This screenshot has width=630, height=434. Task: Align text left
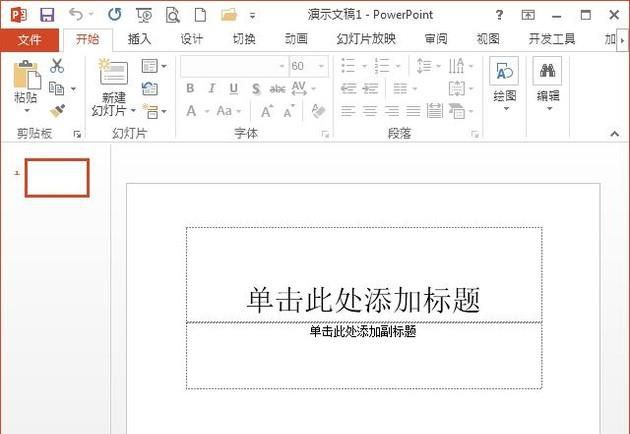pyautogui.click(x=348, y=111)
